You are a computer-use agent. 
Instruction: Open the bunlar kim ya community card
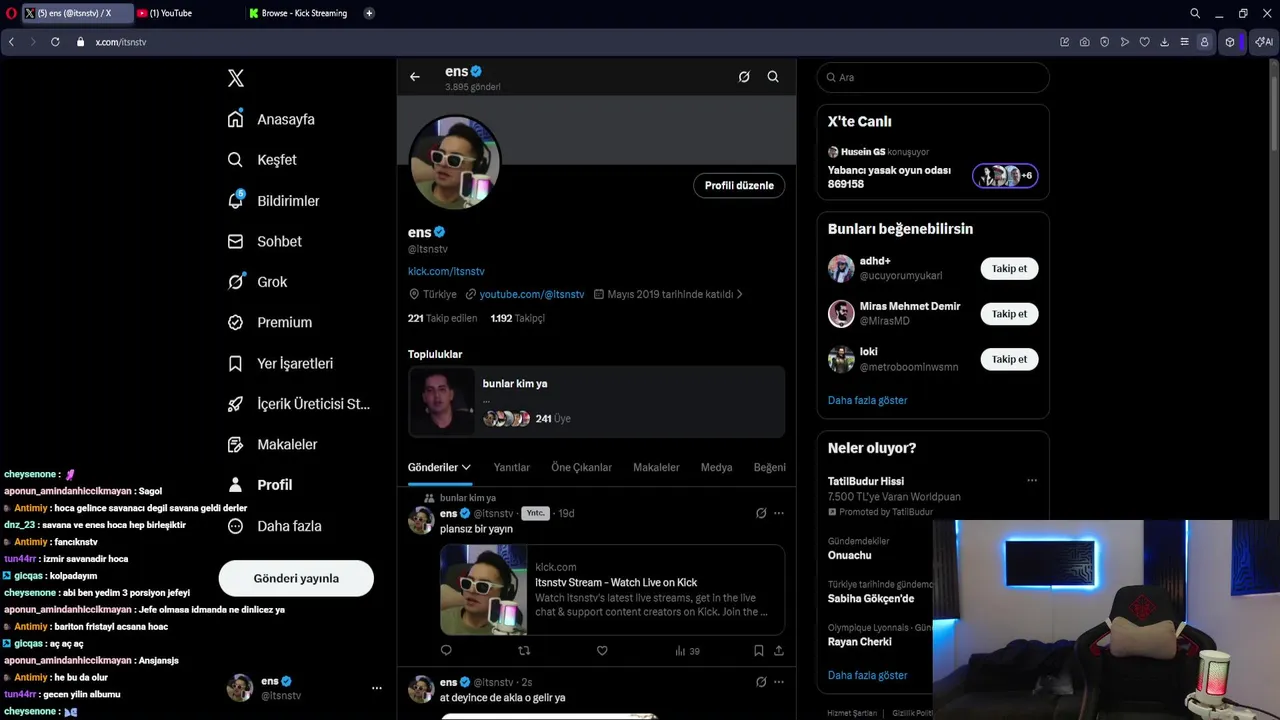[x=596, y=402]
